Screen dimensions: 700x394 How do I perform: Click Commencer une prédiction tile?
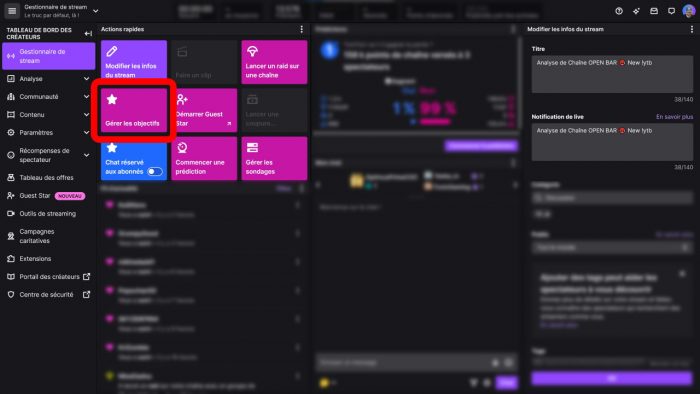[x=204, y=158]
